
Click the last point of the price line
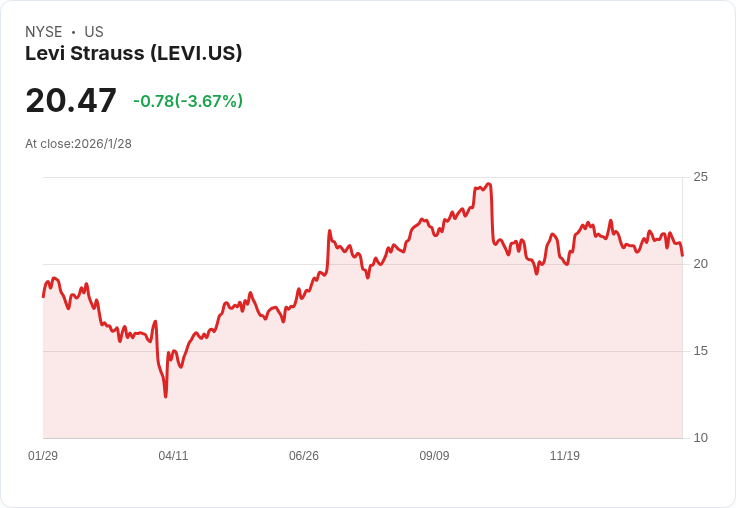(x=682, y=255)
